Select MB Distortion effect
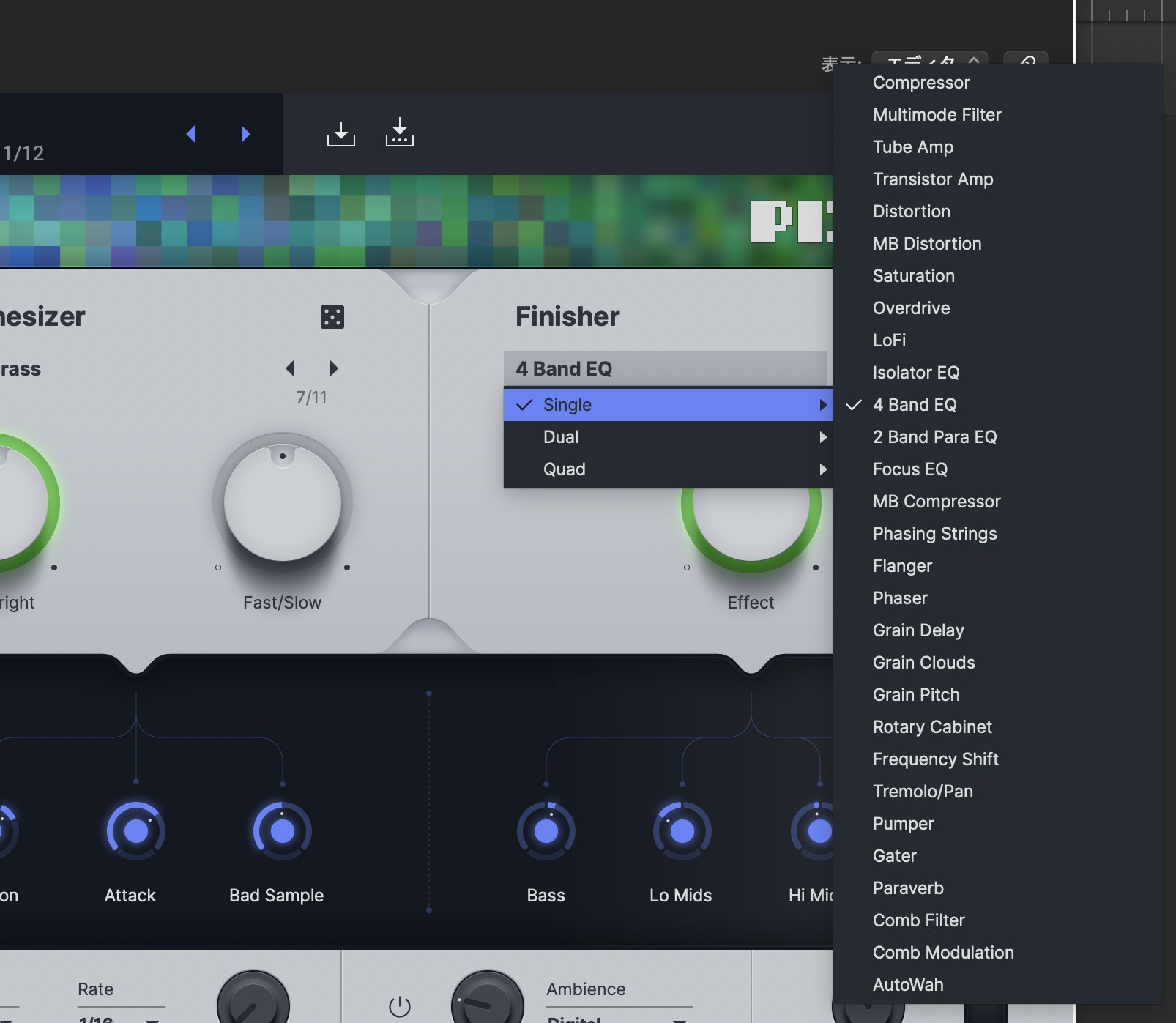This screenshot has width=1176, height=1023. (x=998, y=244)
